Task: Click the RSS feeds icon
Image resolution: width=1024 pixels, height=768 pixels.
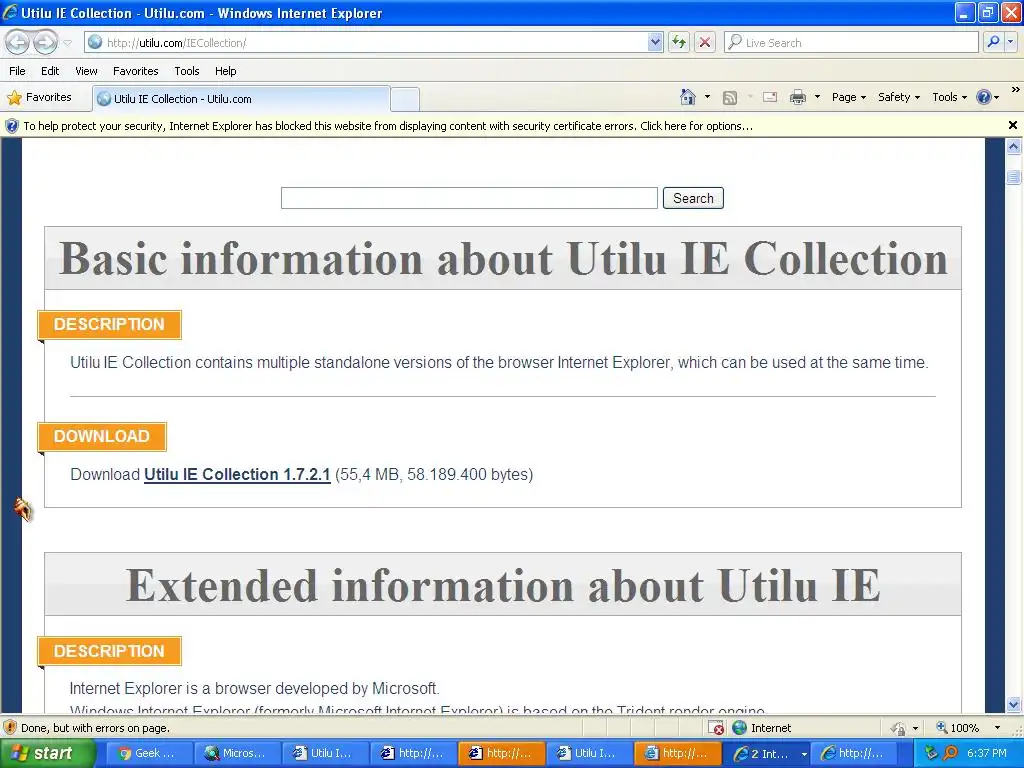Action: coord(729,97)
